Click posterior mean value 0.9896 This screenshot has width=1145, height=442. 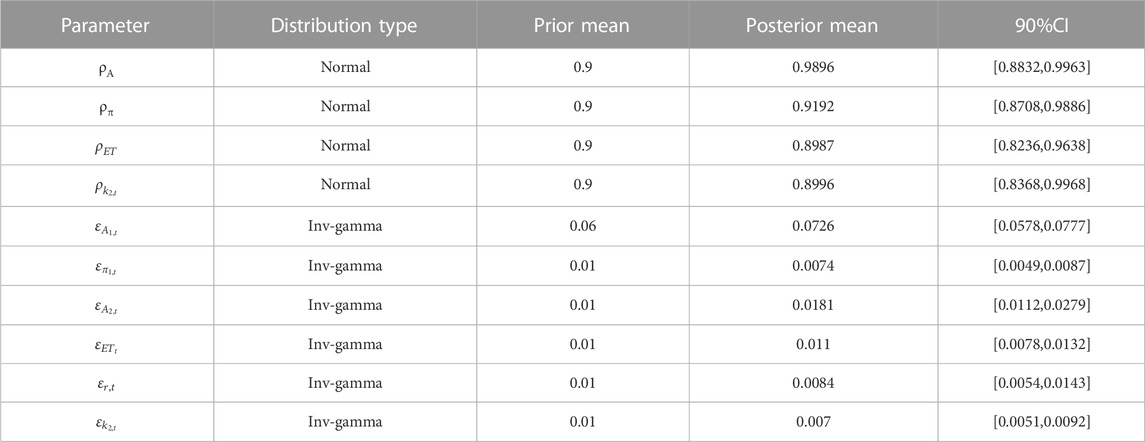[x=813, y=67]
